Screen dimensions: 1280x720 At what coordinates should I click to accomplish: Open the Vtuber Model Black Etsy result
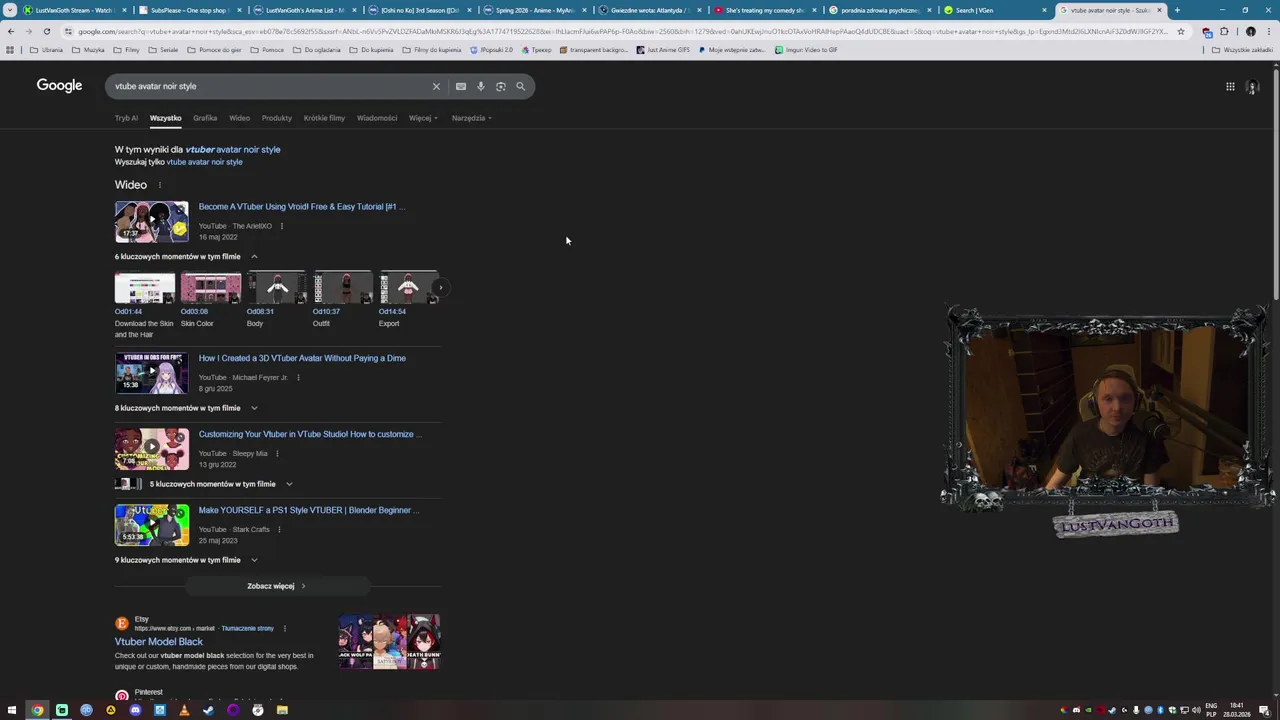tap(159, 642)
